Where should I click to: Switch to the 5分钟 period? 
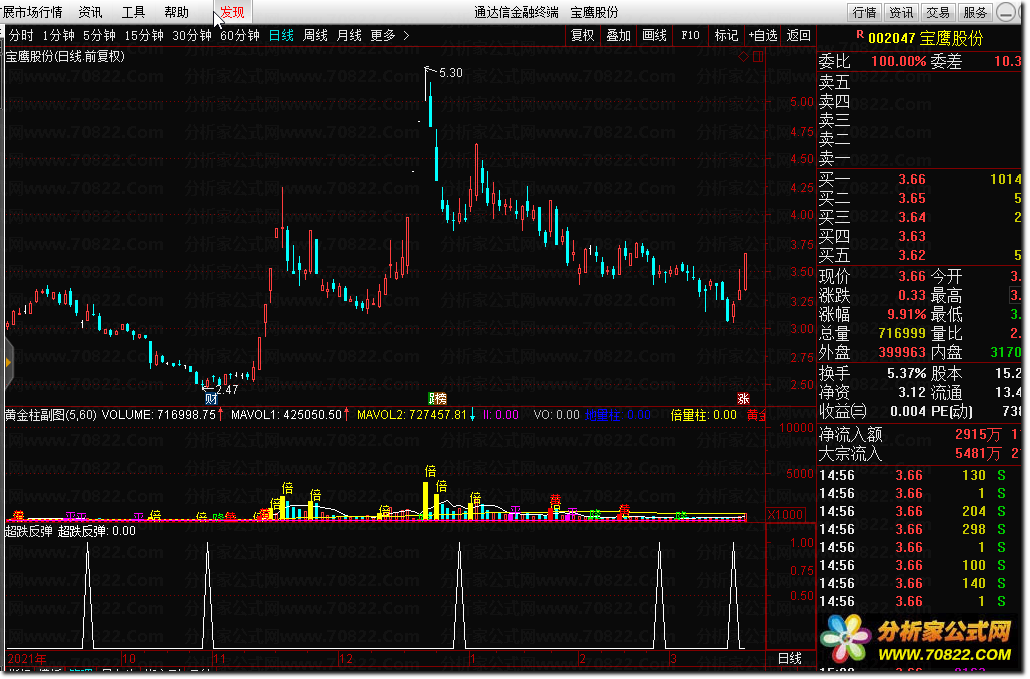[x=99, y=35]
